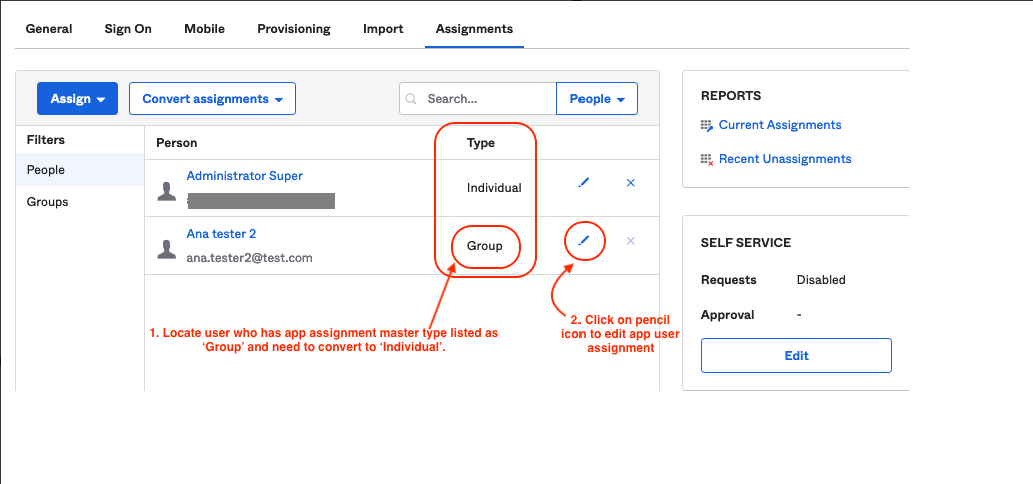
Task: Open the Current Assignments report link
Action: (780, 125)
